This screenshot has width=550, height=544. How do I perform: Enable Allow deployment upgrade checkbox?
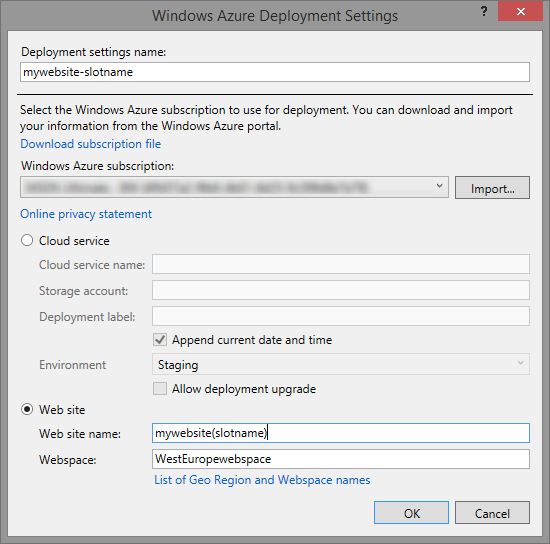click(x=160, y=389)
